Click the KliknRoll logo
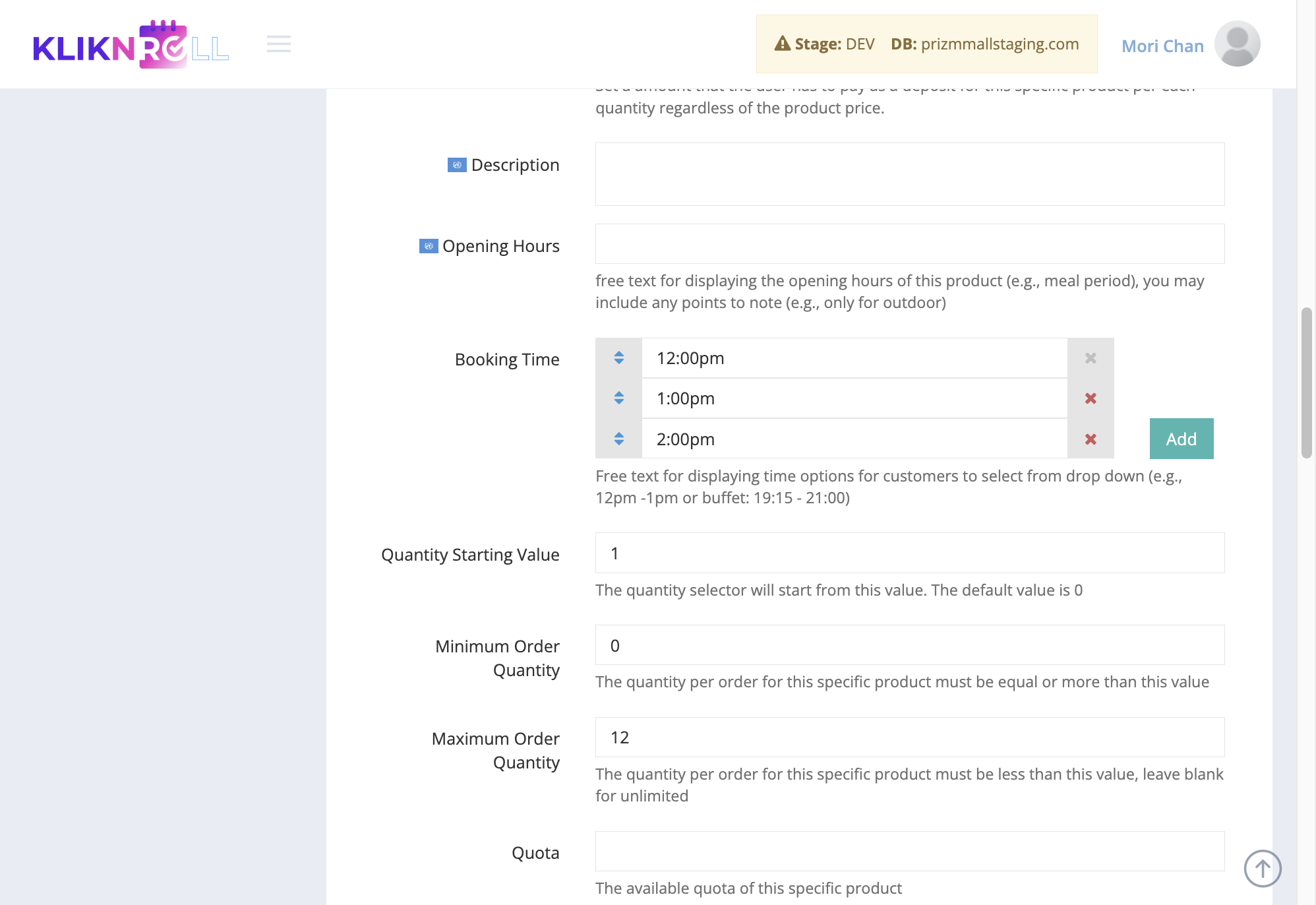 tap(131, 44)
